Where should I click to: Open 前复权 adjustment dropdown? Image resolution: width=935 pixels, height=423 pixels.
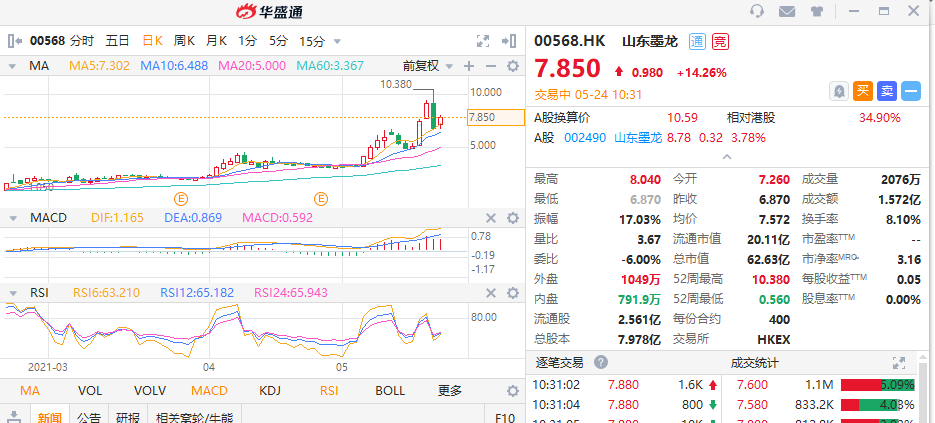coord(427,66)
